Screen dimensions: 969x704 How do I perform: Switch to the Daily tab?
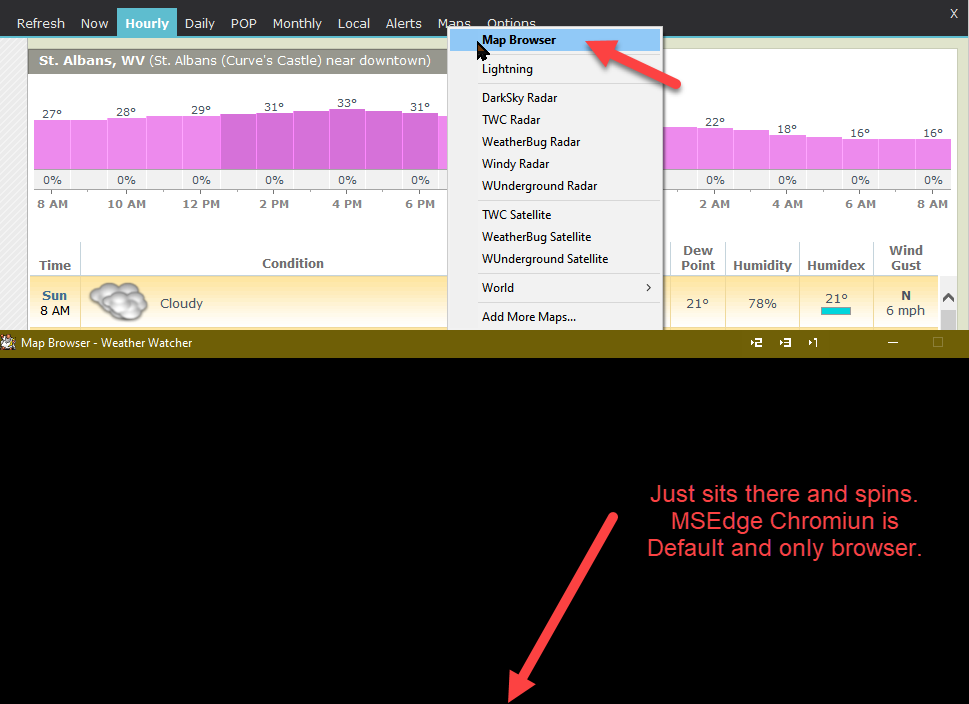(x=200, y=23)
